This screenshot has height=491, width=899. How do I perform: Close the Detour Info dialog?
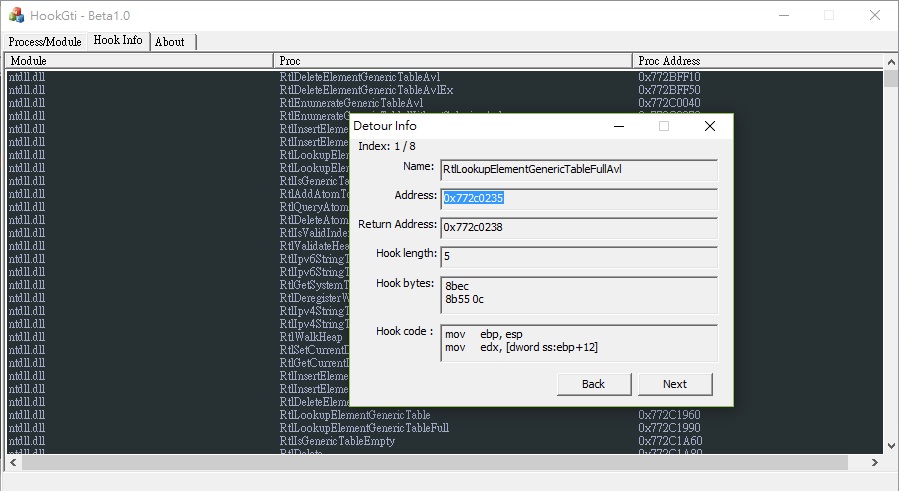pos(709,127)
